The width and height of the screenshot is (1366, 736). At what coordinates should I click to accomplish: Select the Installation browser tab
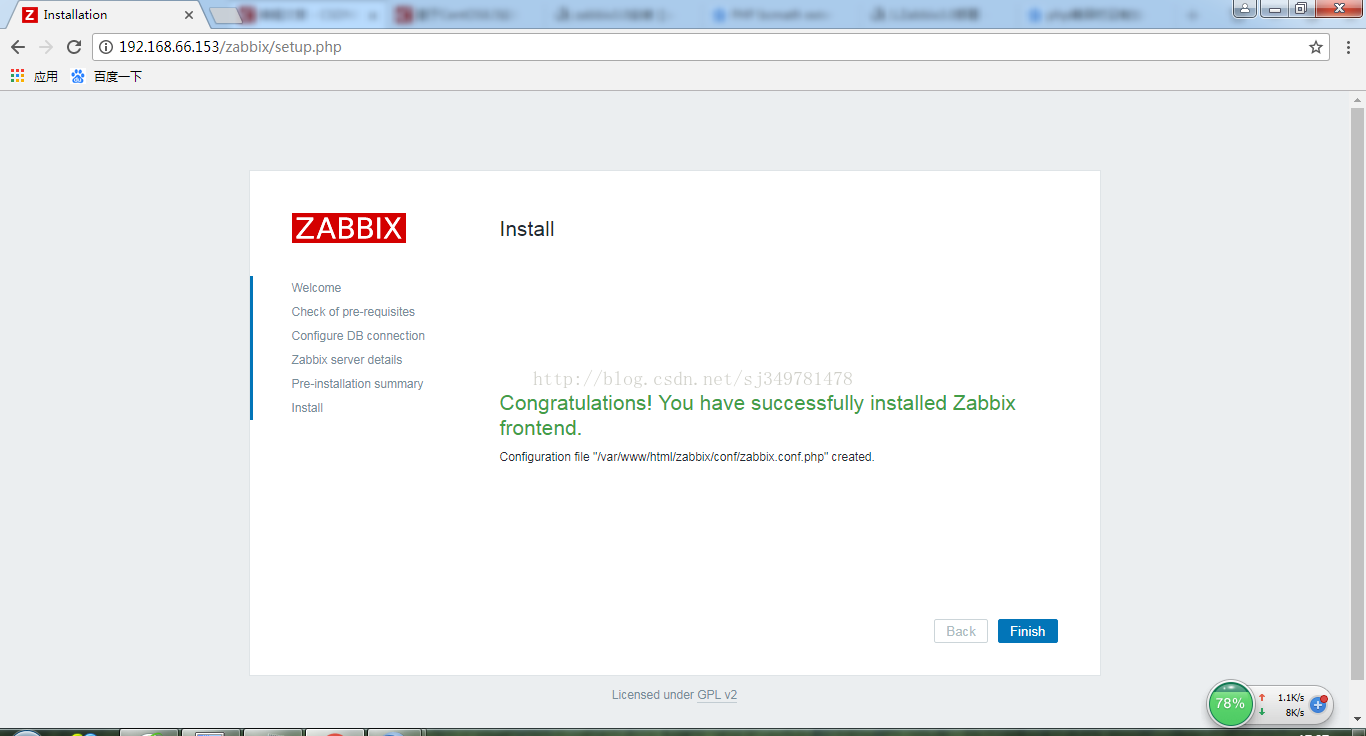pos(104,15)
